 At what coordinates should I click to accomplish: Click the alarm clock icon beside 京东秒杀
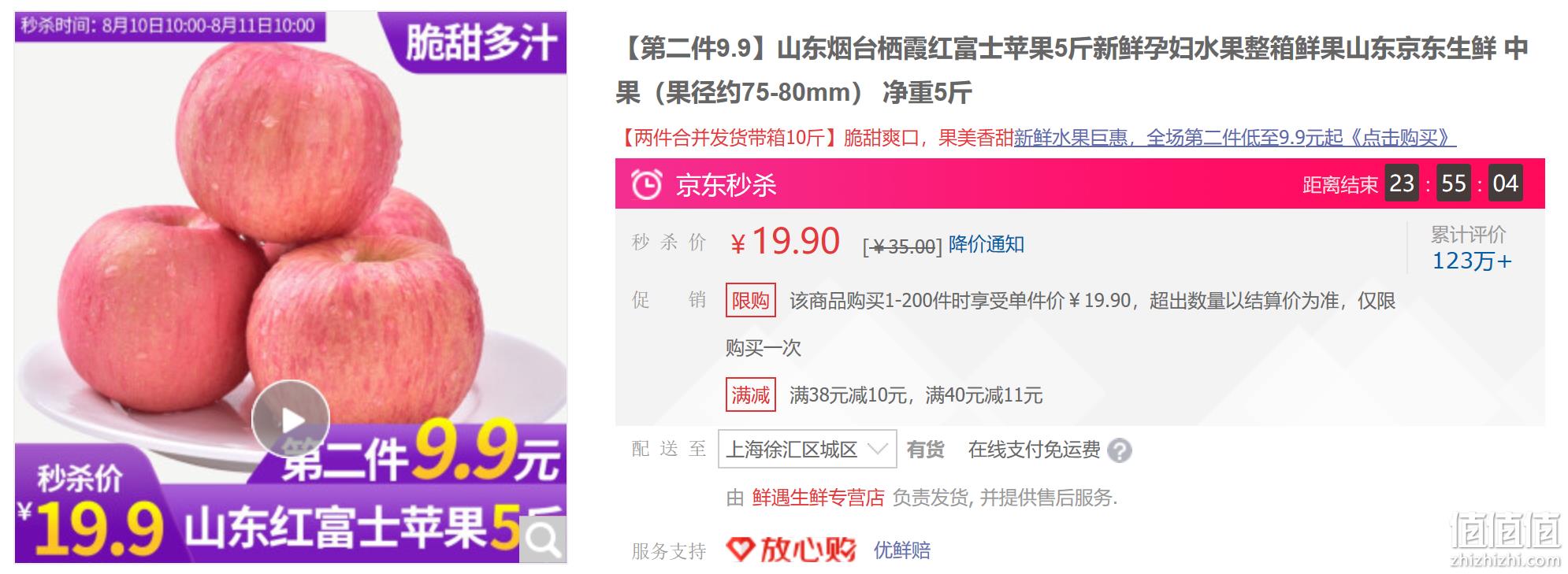coord(646,185)
